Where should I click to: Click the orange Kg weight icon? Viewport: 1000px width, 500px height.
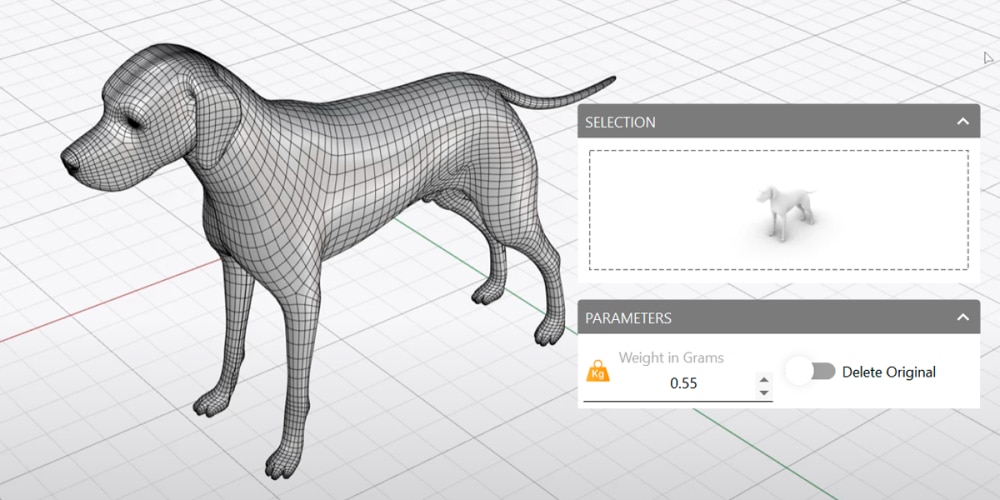click(598, 372)
